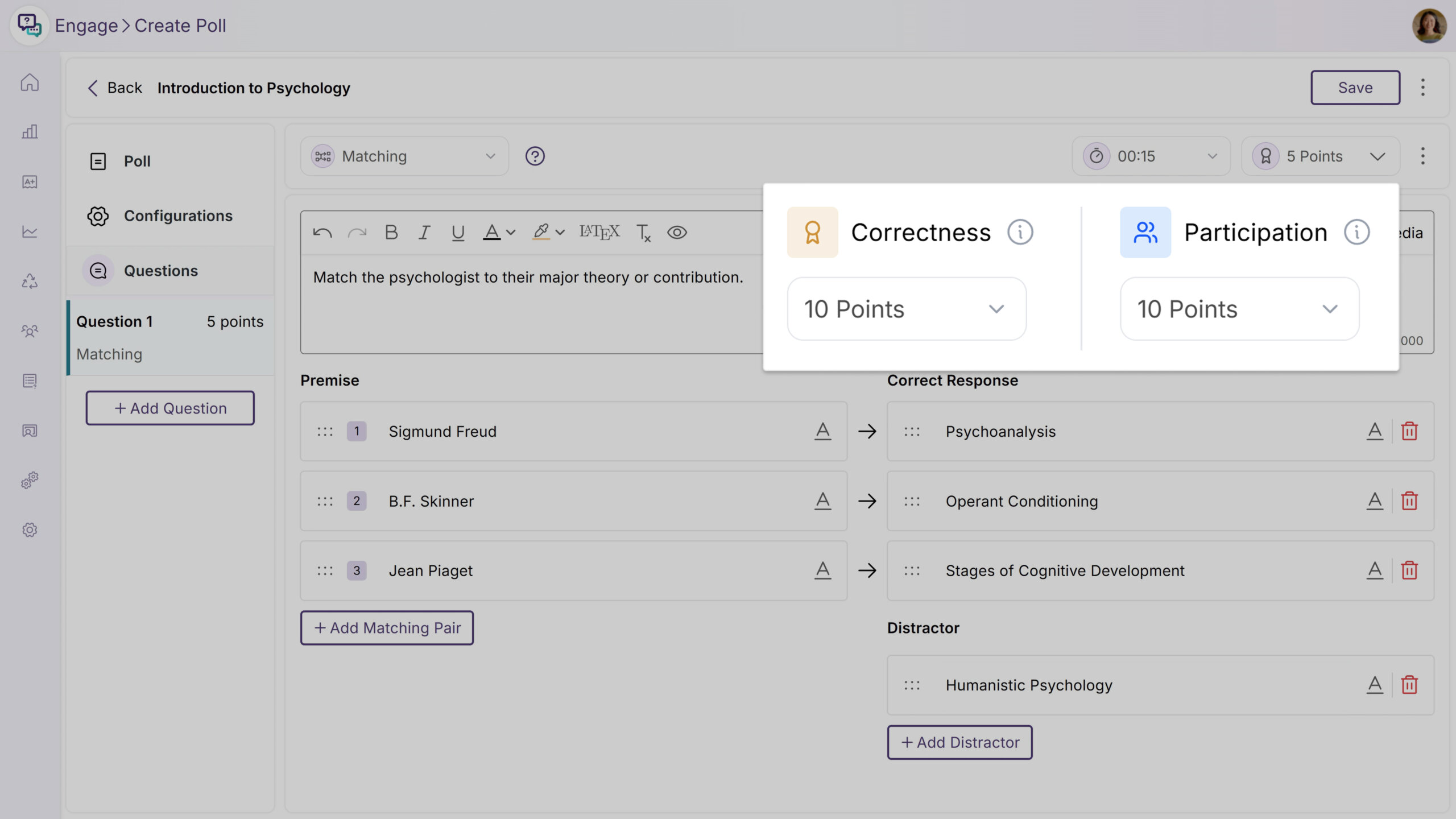1456x819 pixels.
Task: Delete the Psychoanalysis response
Action: 1409,432
